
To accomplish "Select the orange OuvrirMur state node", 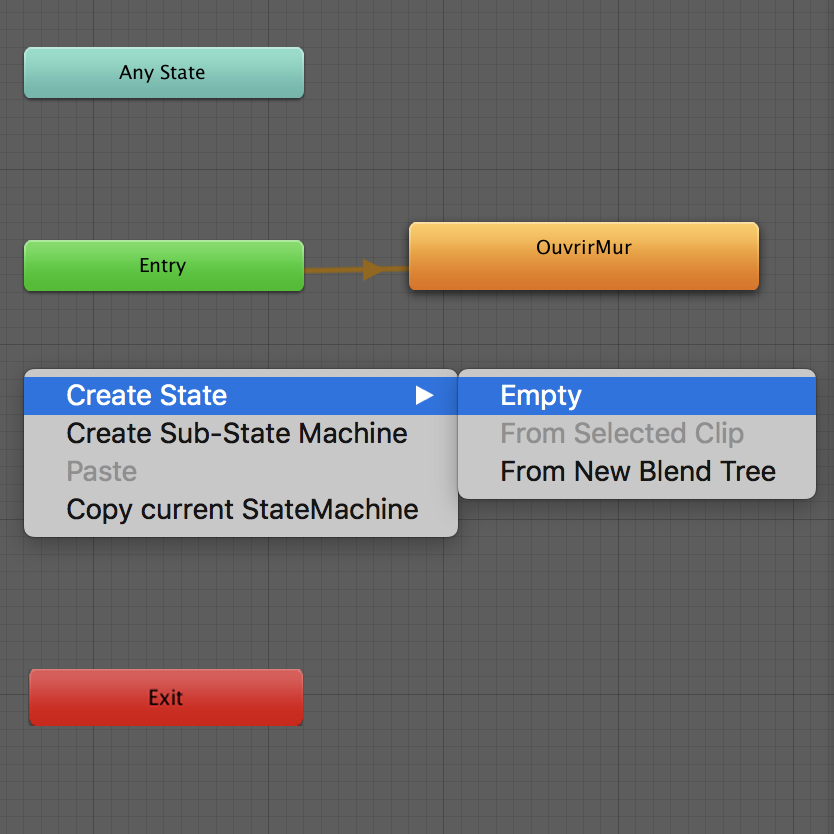I will 583,256.
